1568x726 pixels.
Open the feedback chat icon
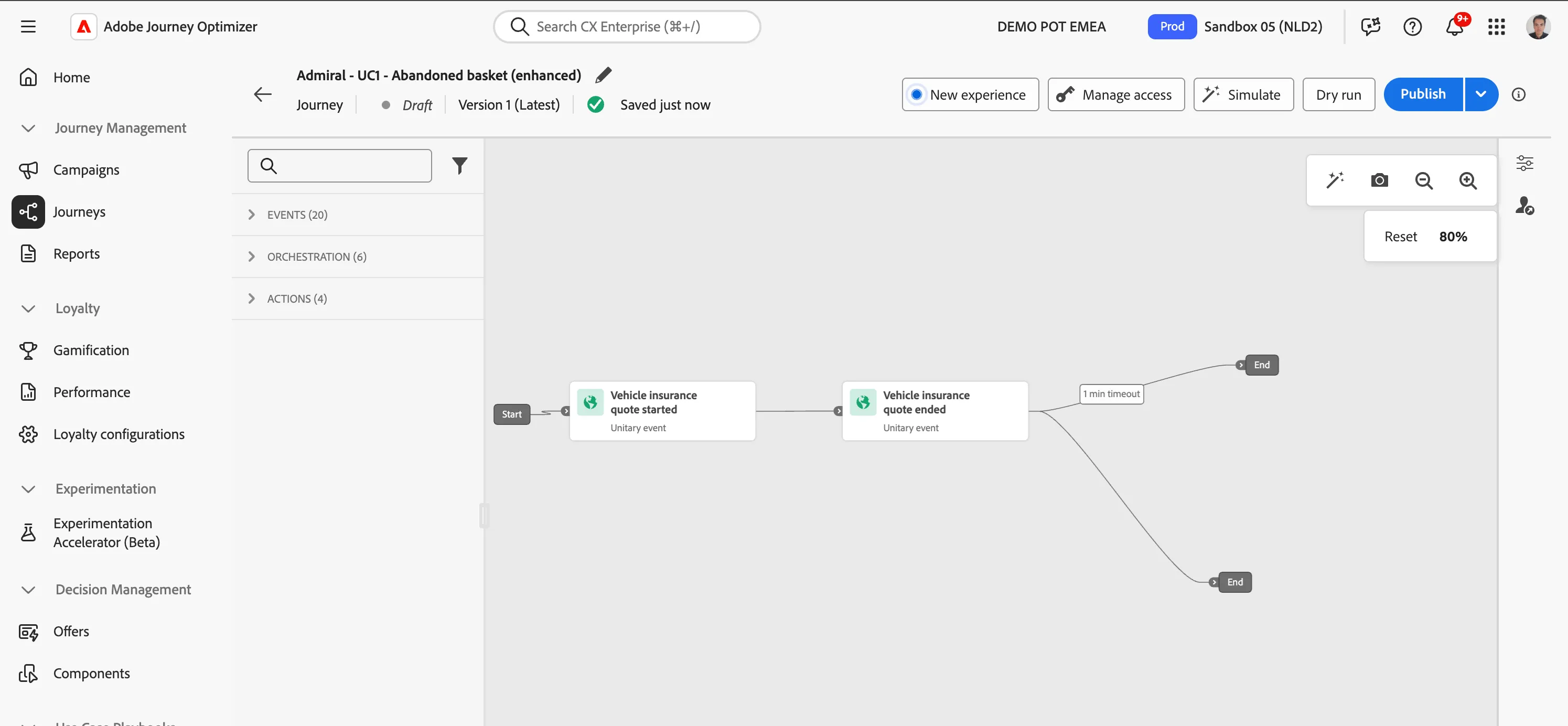(x=1370, y=26)
